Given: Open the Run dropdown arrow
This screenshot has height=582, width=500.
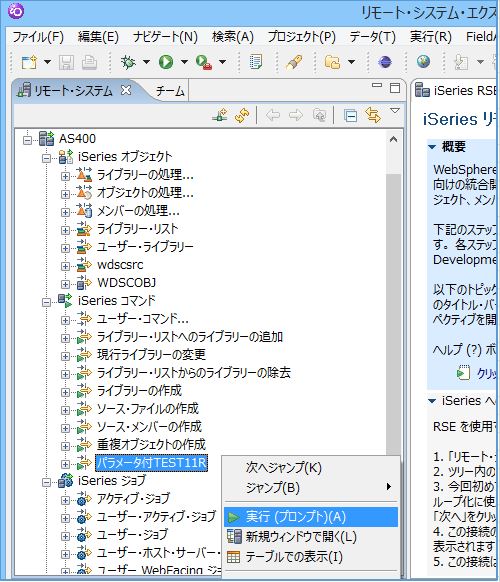Looking at the screenshot, I should click(184, 62).
